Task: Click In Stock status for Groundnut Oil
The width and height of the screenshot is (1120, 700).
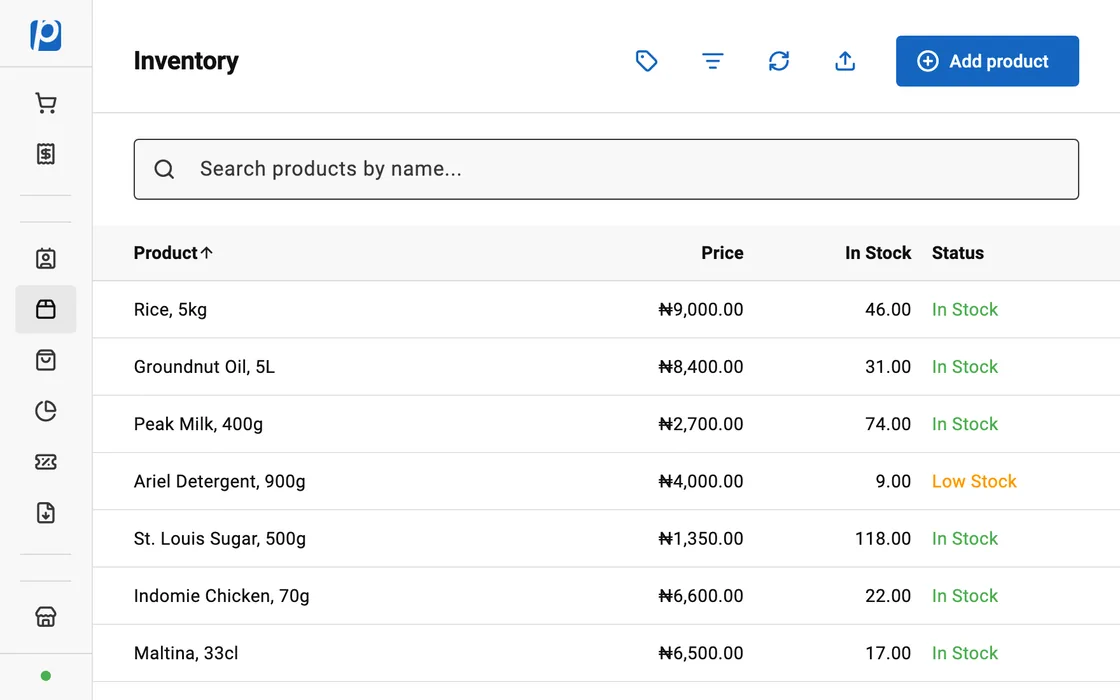Action: click(x=965, y=366)
